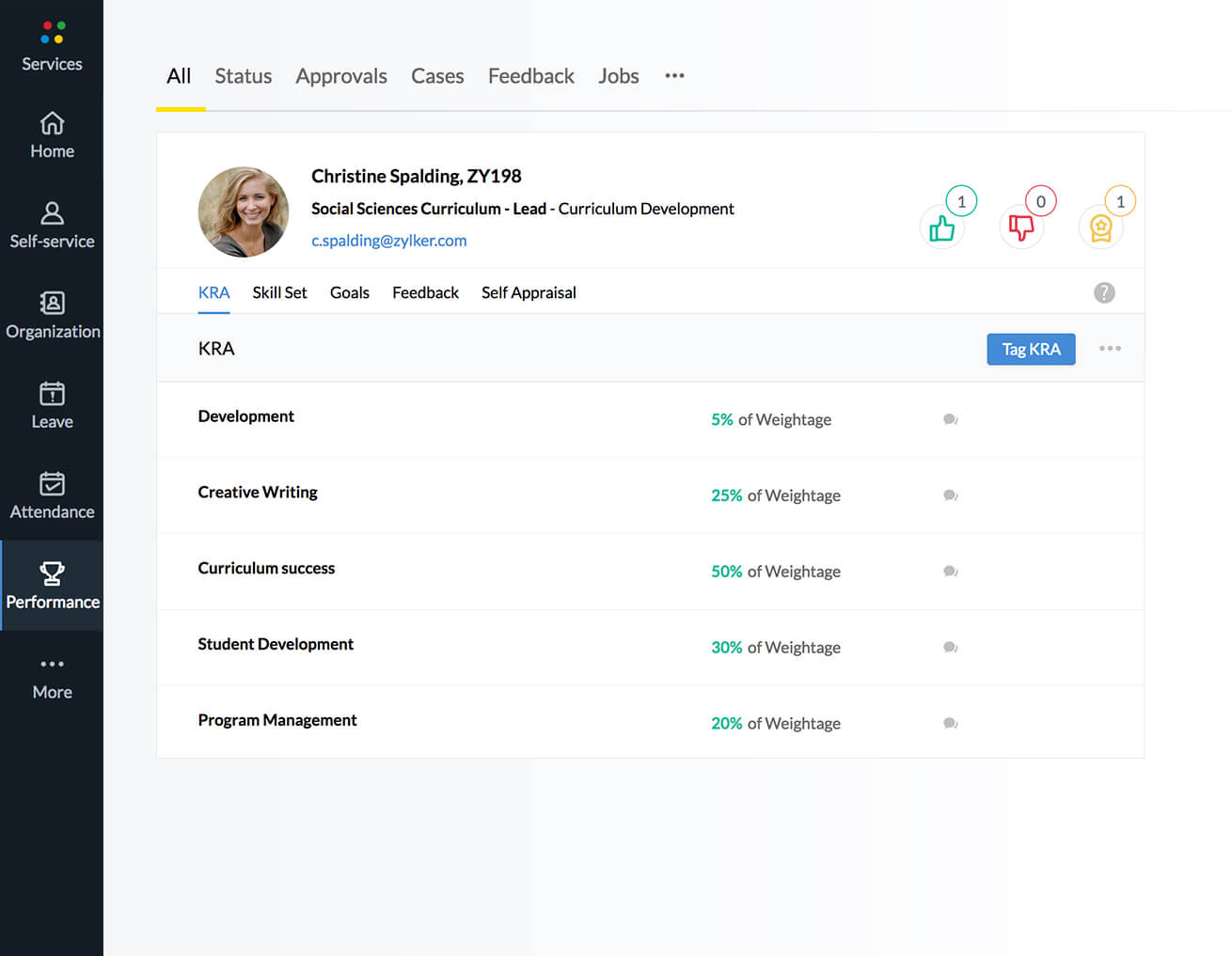Click the green thumbs-up icon

point(941,228)
